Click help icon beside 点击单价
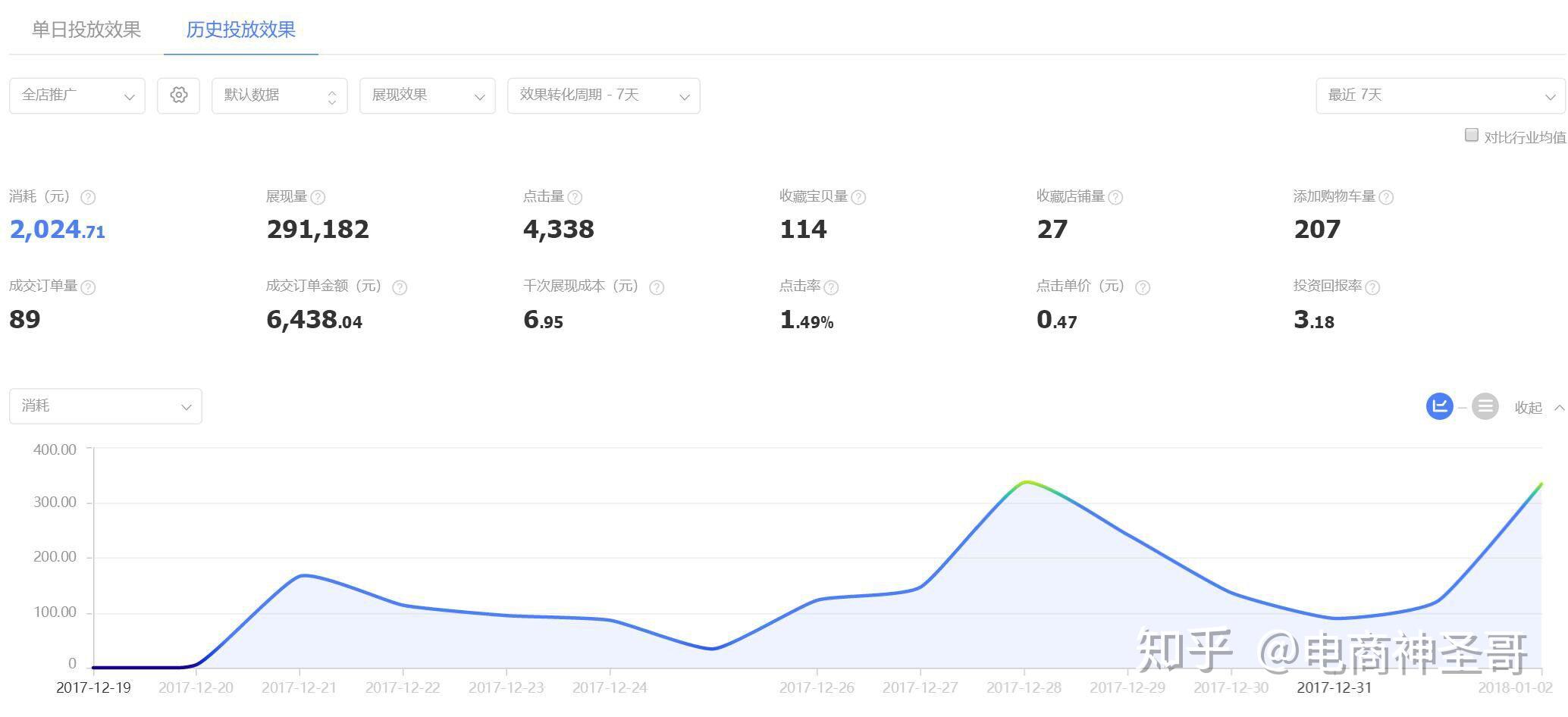The width and height of the screenshot is (1568, 717). (x=1143, y=288)
